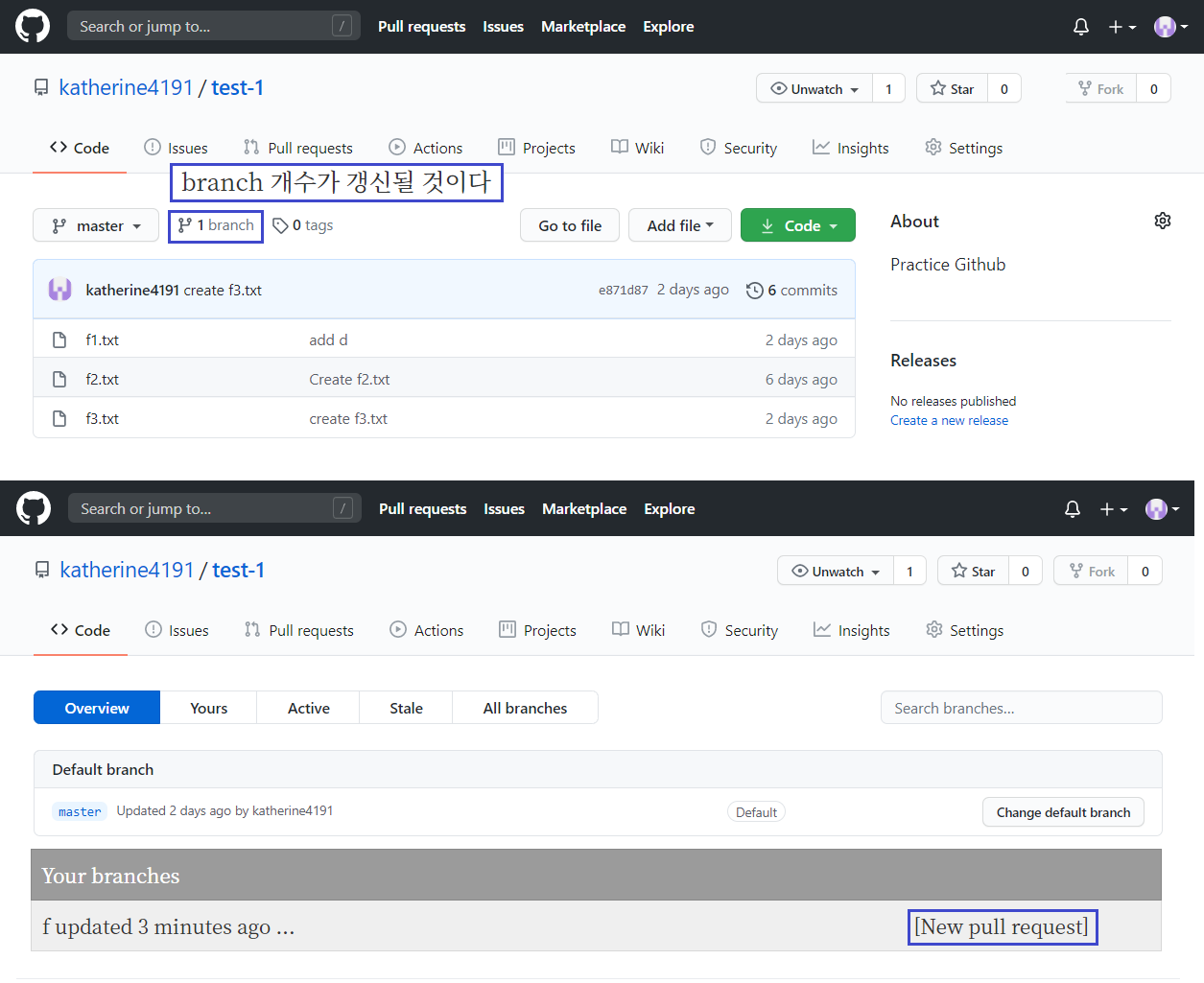Open notifications bell in top header
The image size is (1204, 983).
[x=1081, y=27]
